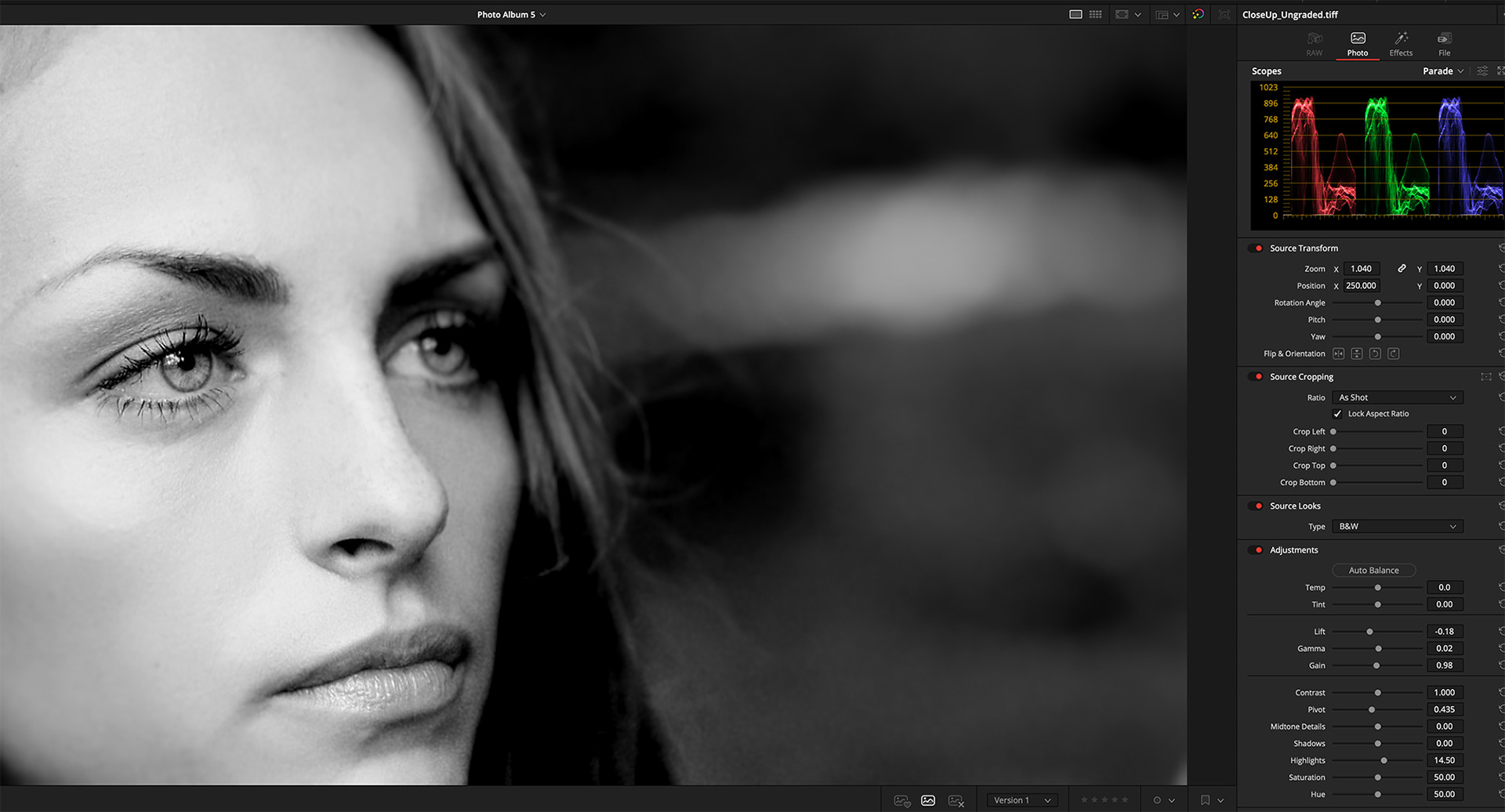Open the Ratio As Shot dropdown
Viewport: 1505px width, 812px height.
pyautogui.click(x=1398, y=397)
